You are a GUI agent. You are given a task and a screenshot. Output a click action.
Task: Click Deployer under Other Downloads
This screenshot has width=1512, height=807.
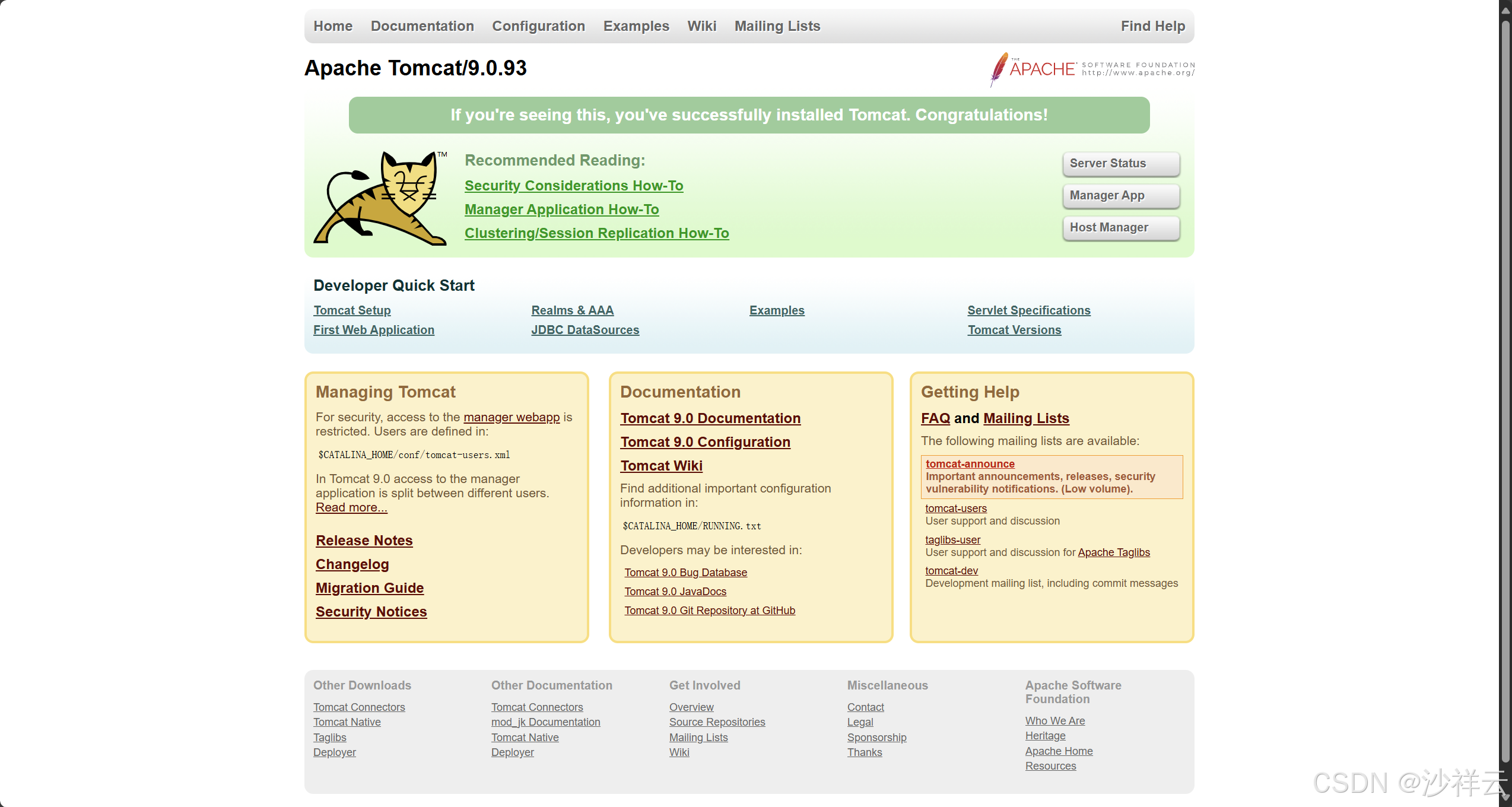pos(335,752)
